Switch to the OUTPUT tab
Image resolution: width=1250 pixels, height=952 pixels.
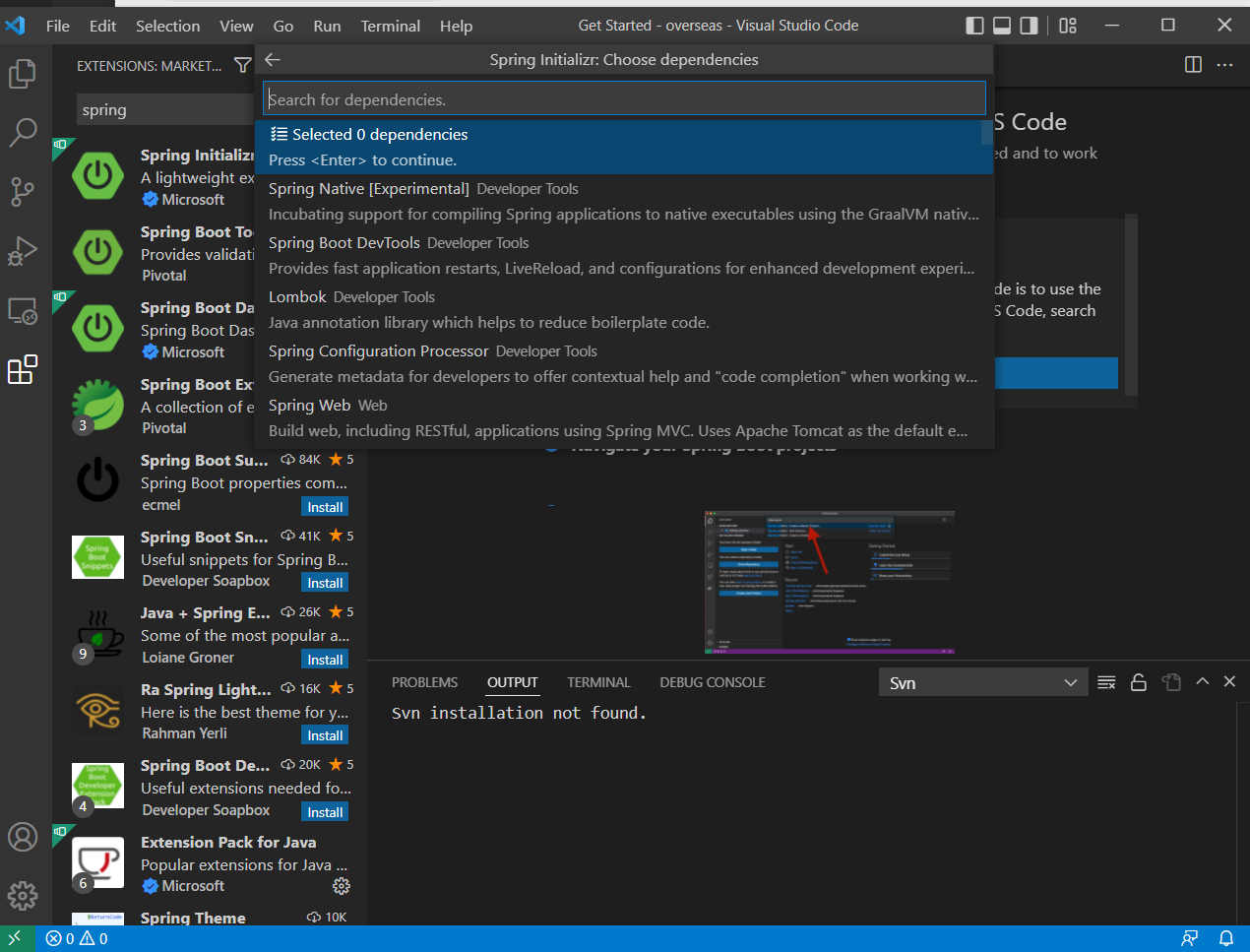513,682
